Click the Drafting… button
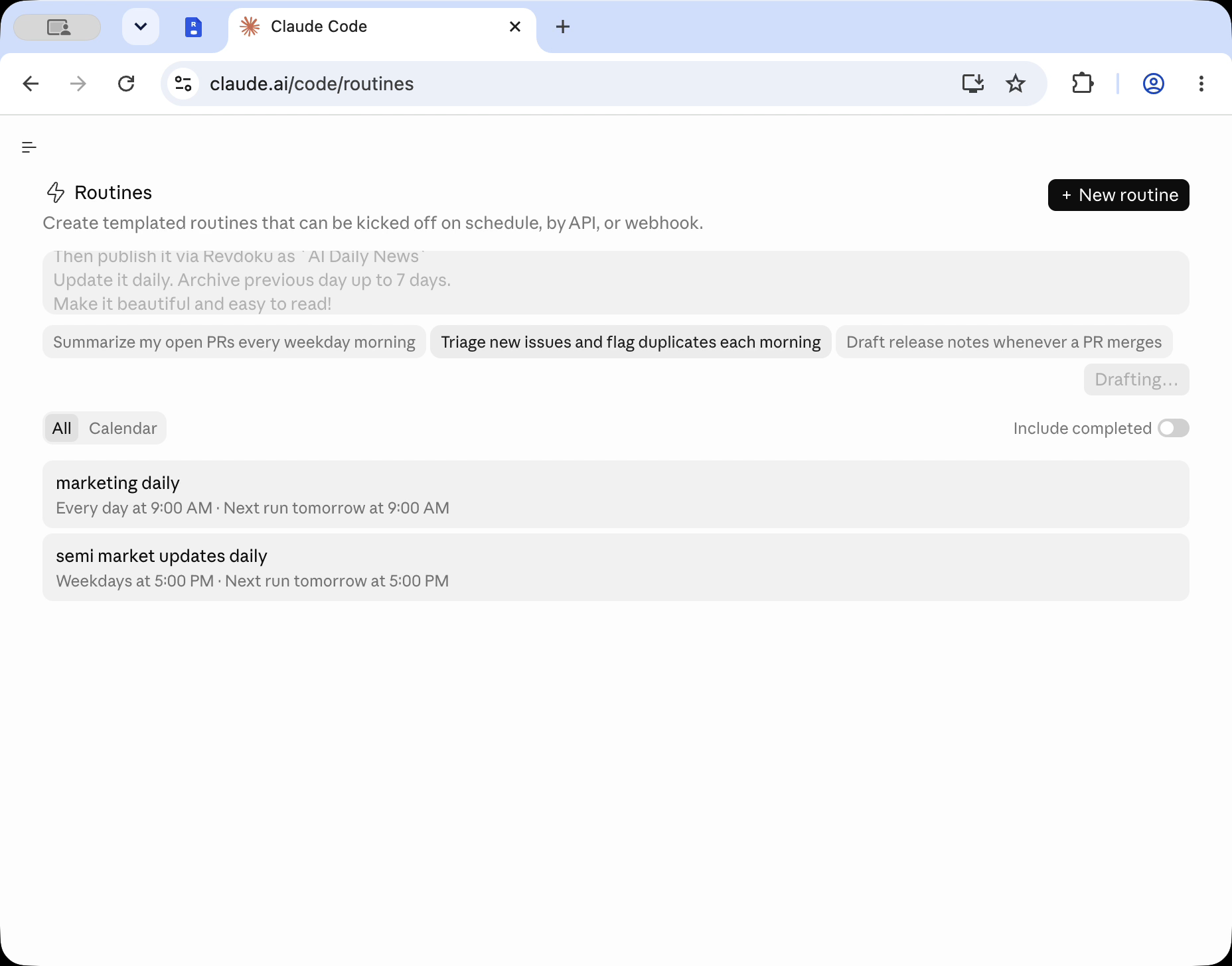 click(x=1136, y=379)
